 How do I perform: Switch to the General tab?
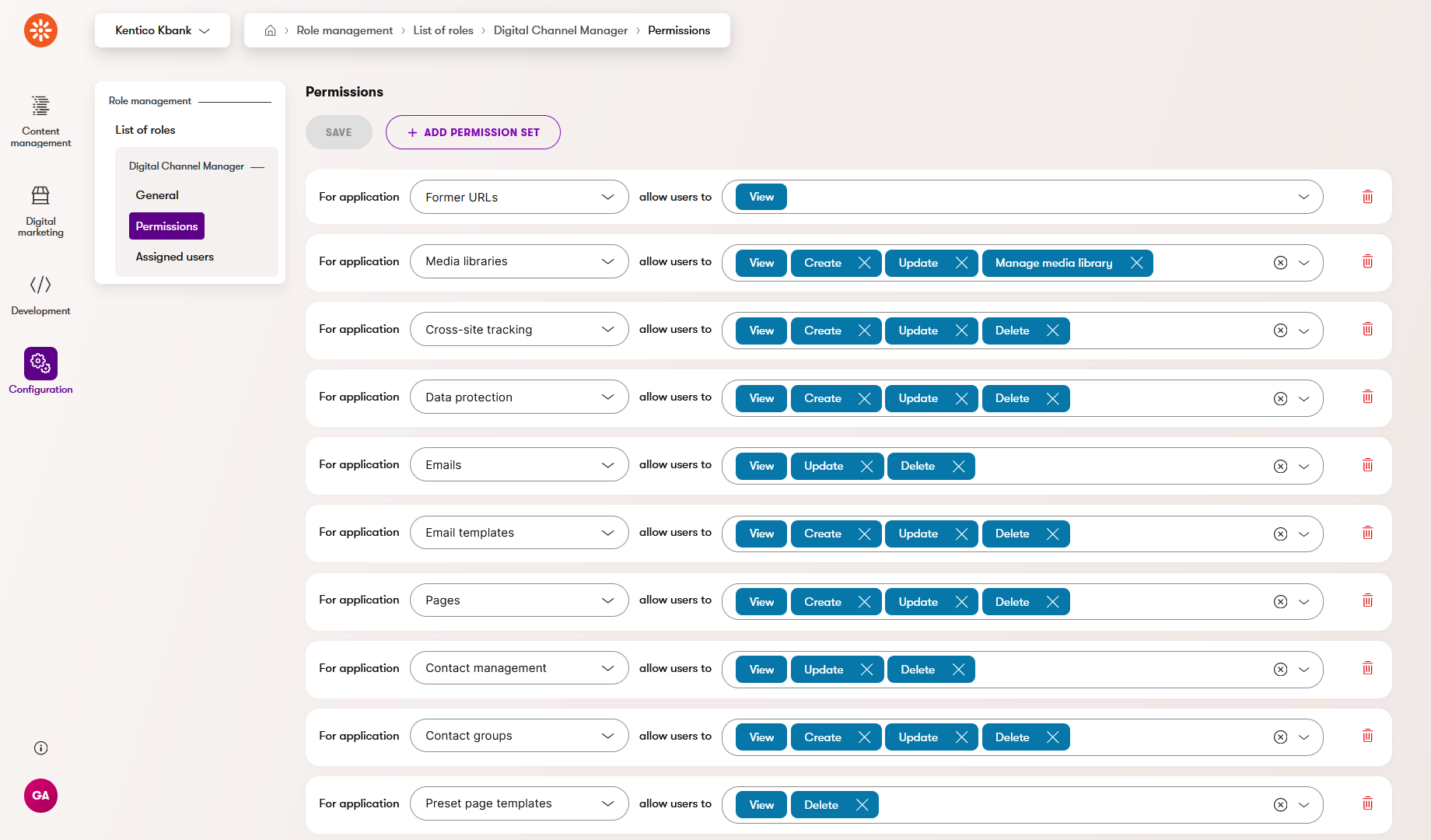(x=157, y=195)
